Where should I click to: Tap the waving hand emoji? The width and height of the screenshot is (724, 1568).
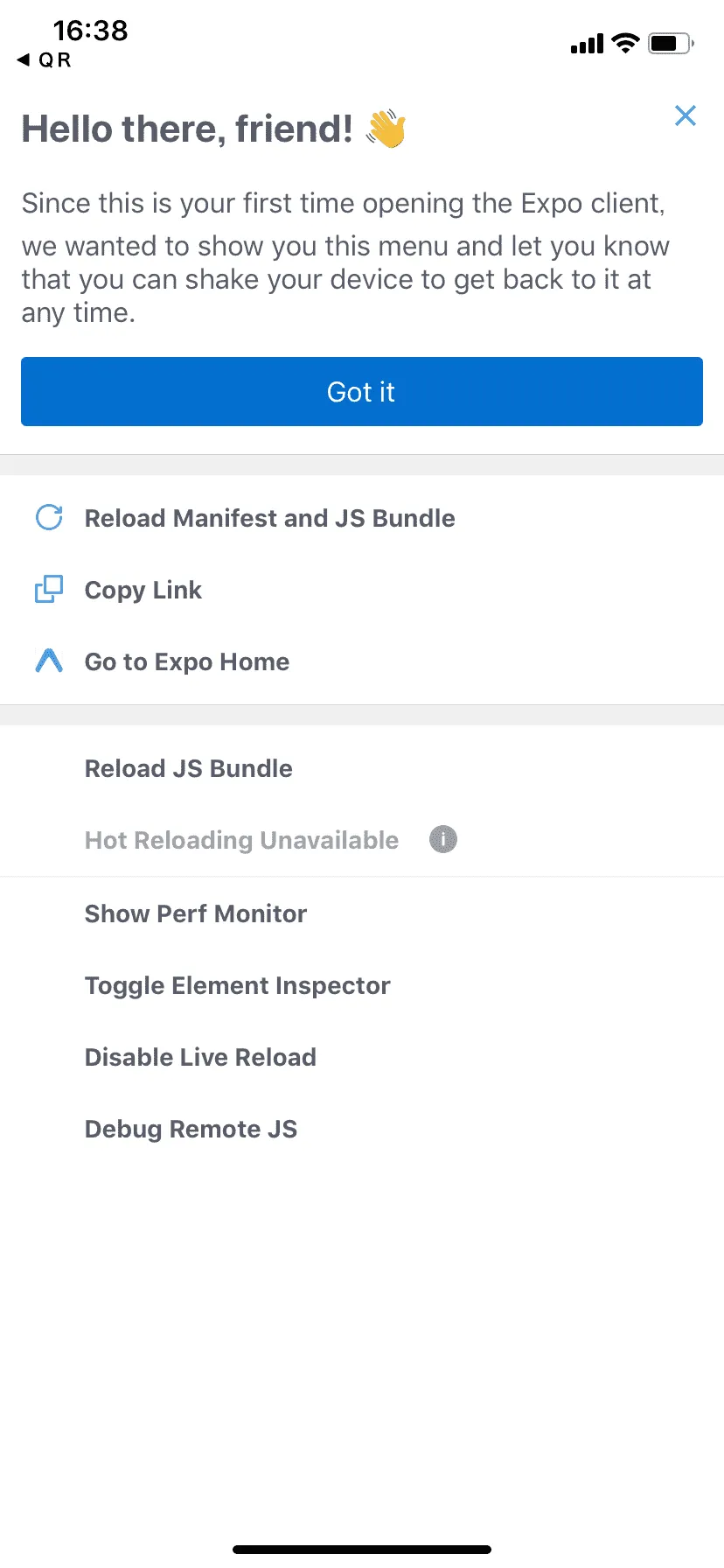[x=386, y=129]
